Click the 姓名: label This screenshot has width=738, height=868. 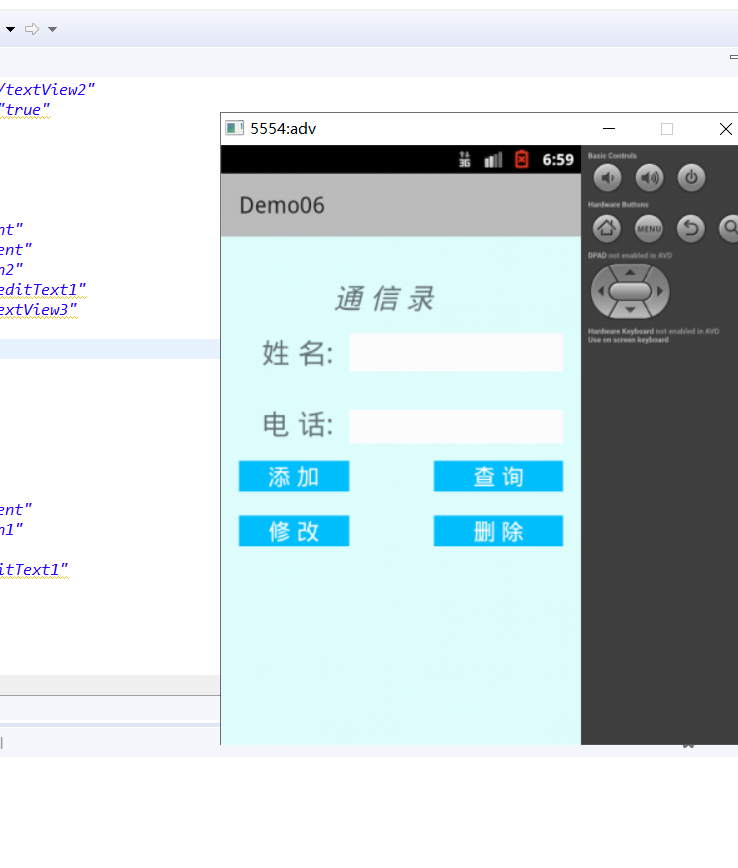coord(298,353)
